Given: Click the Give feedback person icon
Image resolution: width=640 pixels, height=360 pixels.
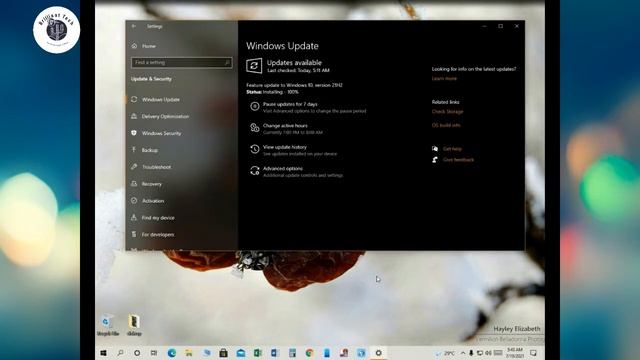Looking at the screenshot, I should tap(435, 160).
